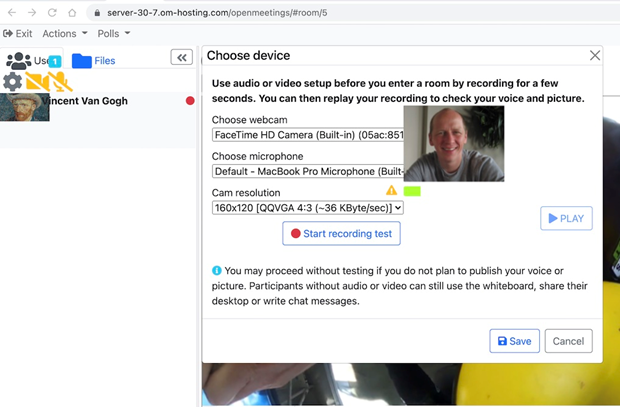This screenshot has height=408, width=620.
Task: Open the Files tab
Action: 94,61
